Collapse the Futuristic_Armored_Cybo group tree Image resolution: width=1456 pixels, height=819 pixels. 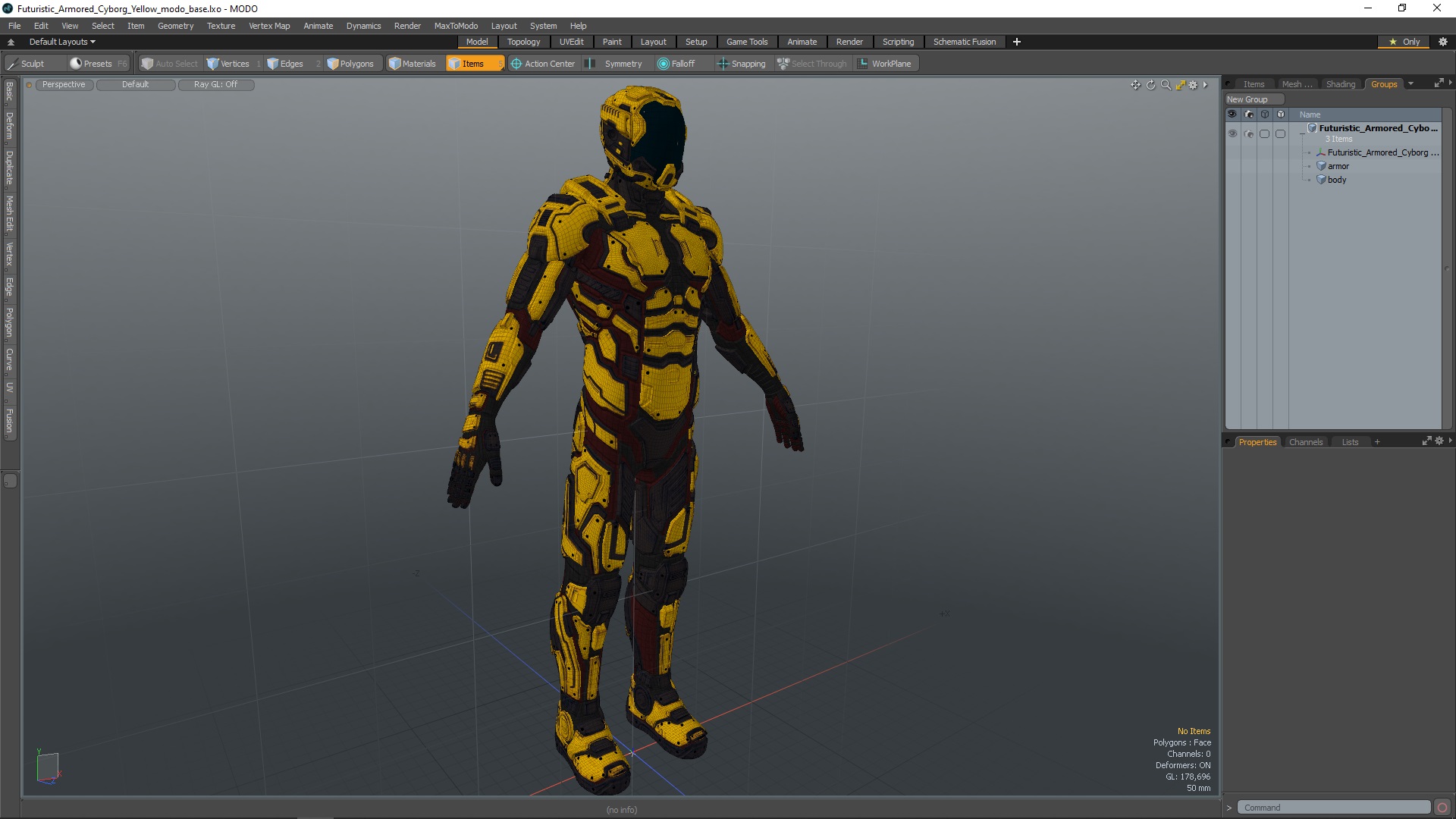tap(1302, 133)
